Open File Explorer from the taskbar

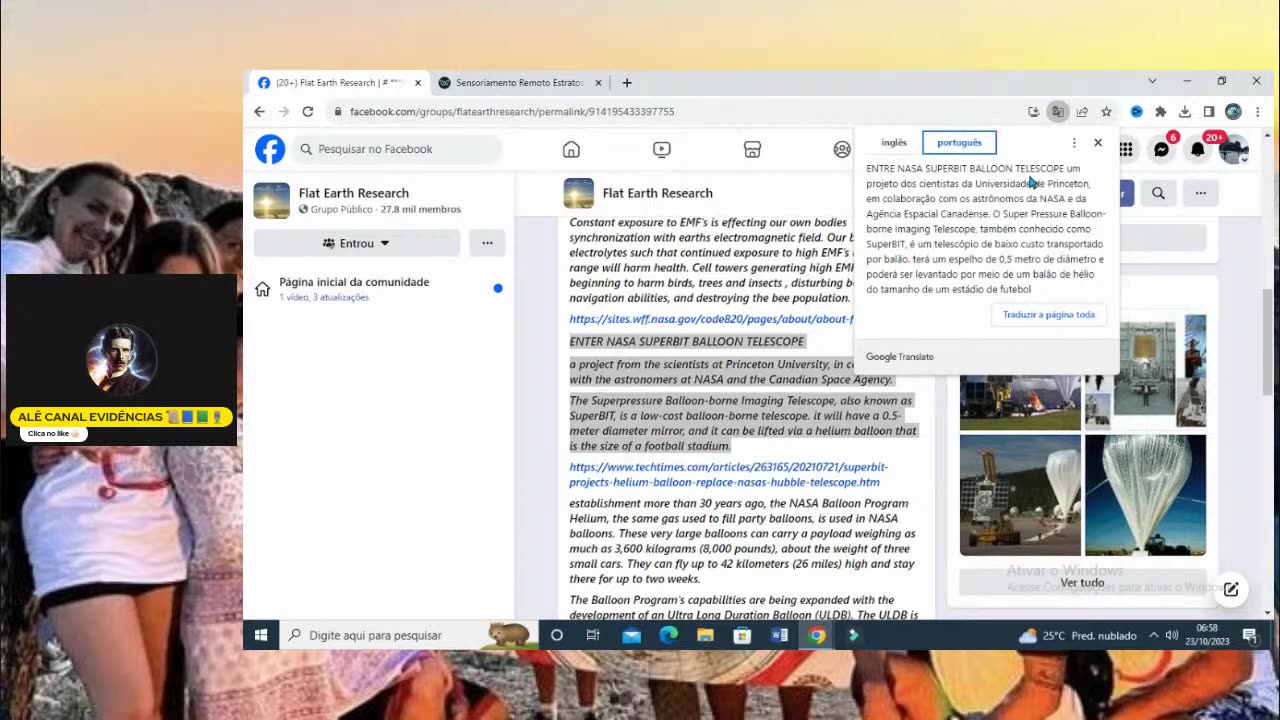(x=705, y=635)
